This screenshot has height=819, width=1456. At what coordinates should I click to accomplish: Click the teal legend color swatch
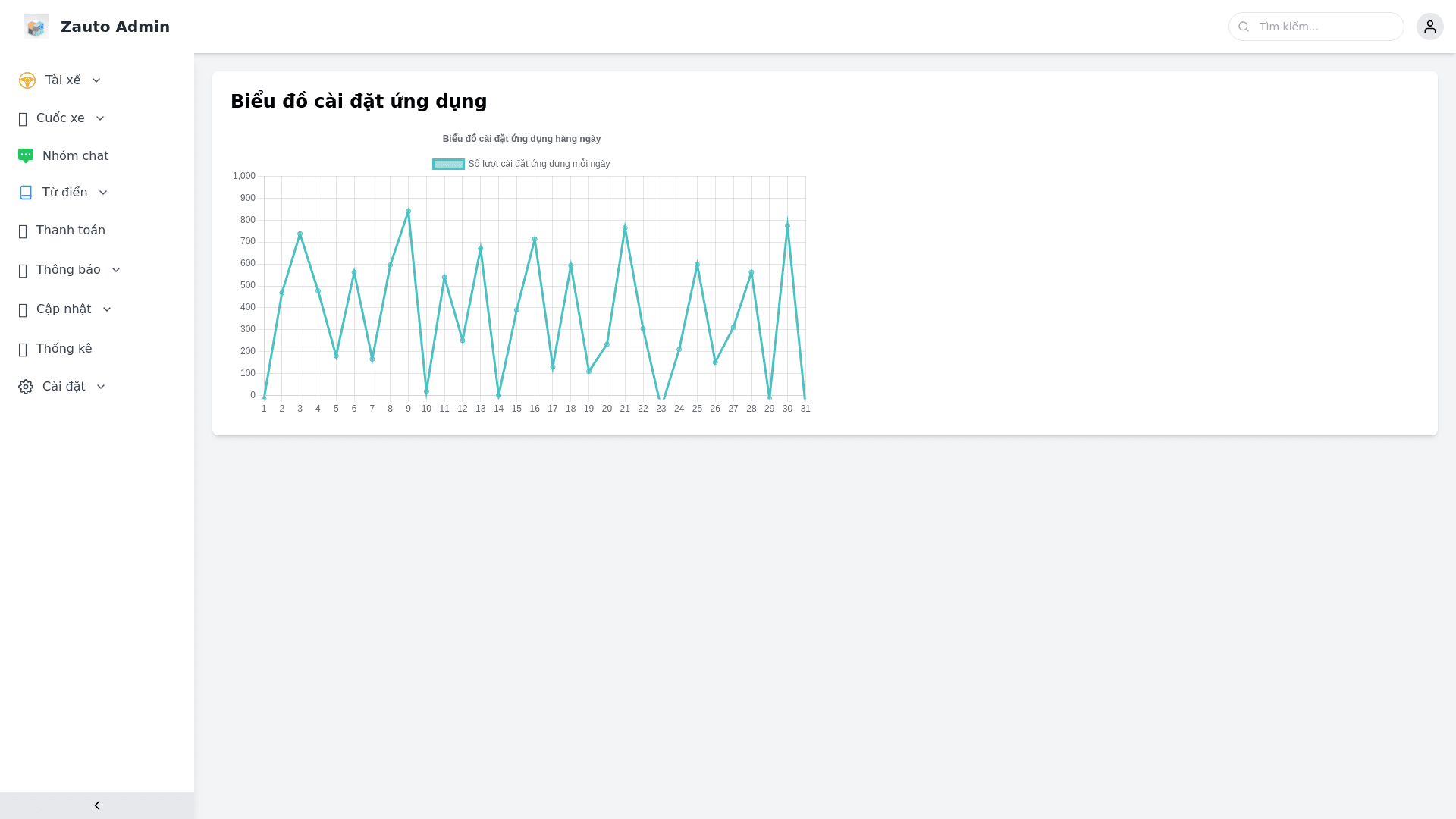coord(448,164)
